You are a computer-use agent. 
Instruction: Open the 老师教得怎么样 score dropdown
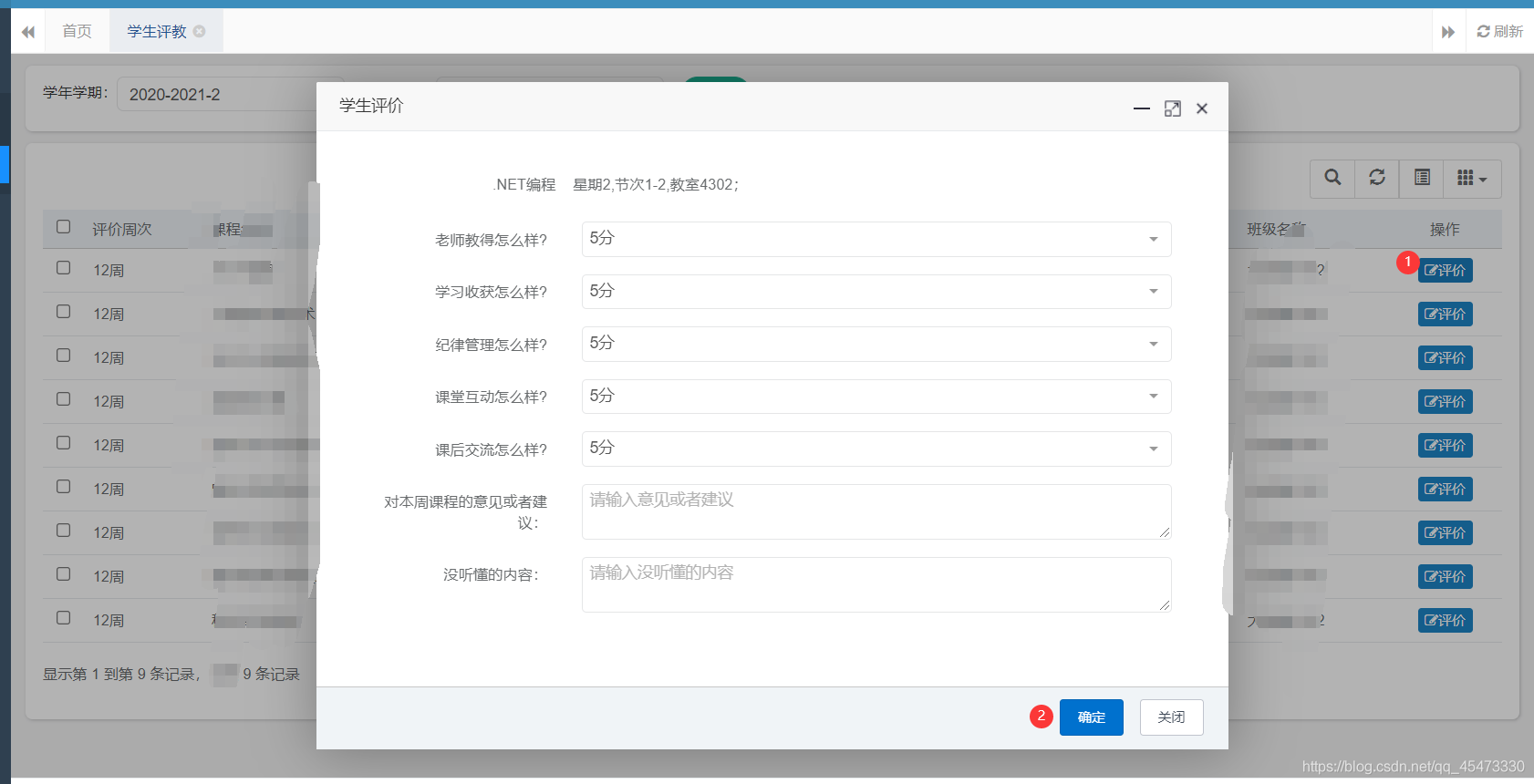tap(876, 239)
